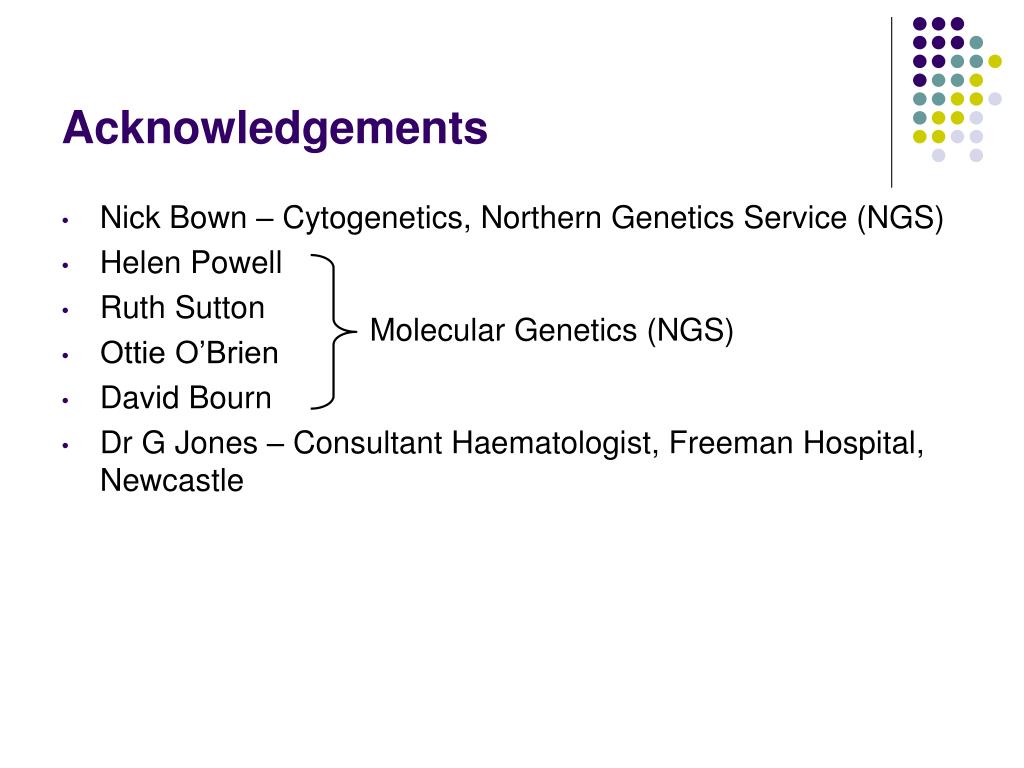Click the top-left purple dot in decoration

[920, 24]
